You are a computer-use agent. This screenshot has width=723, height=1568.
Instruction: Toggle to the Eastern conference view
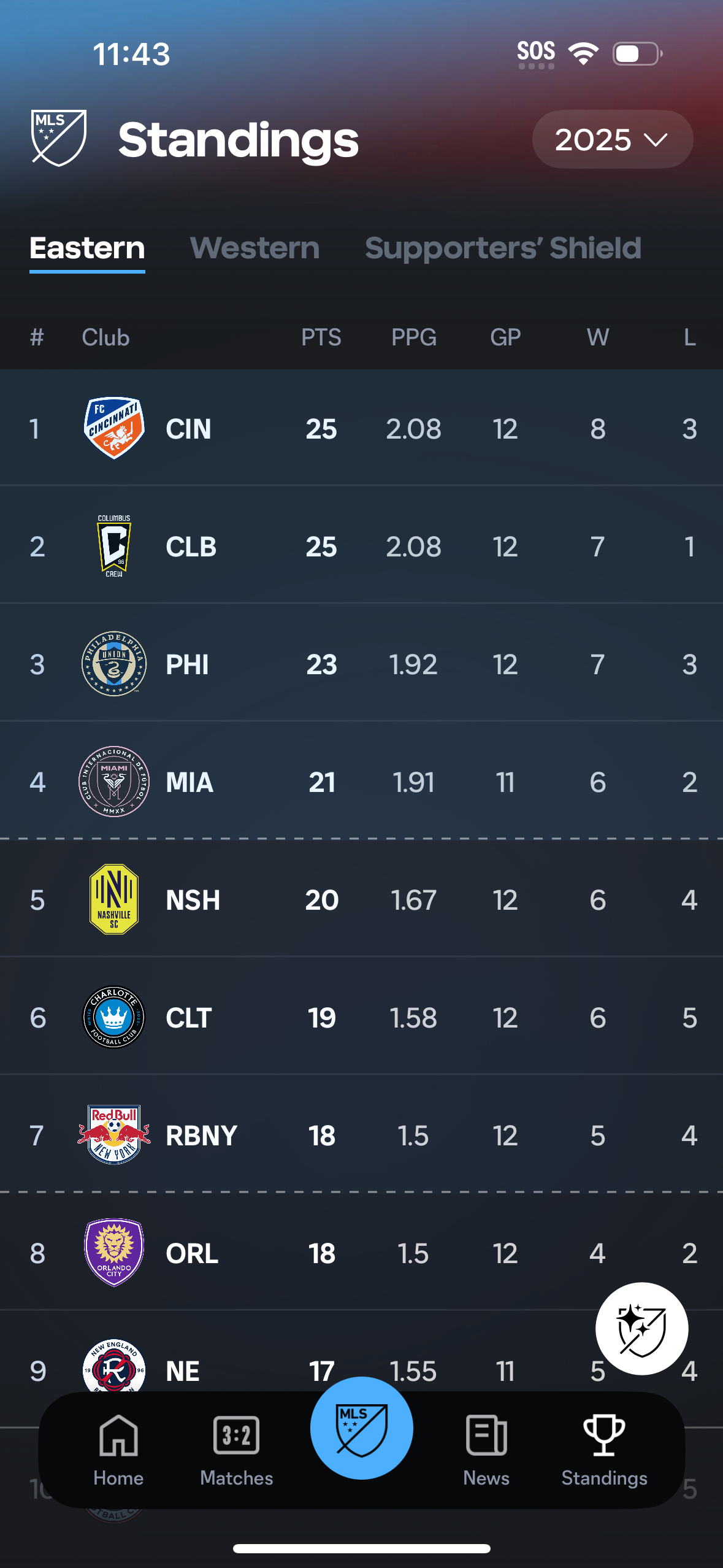tap(86, 248)
